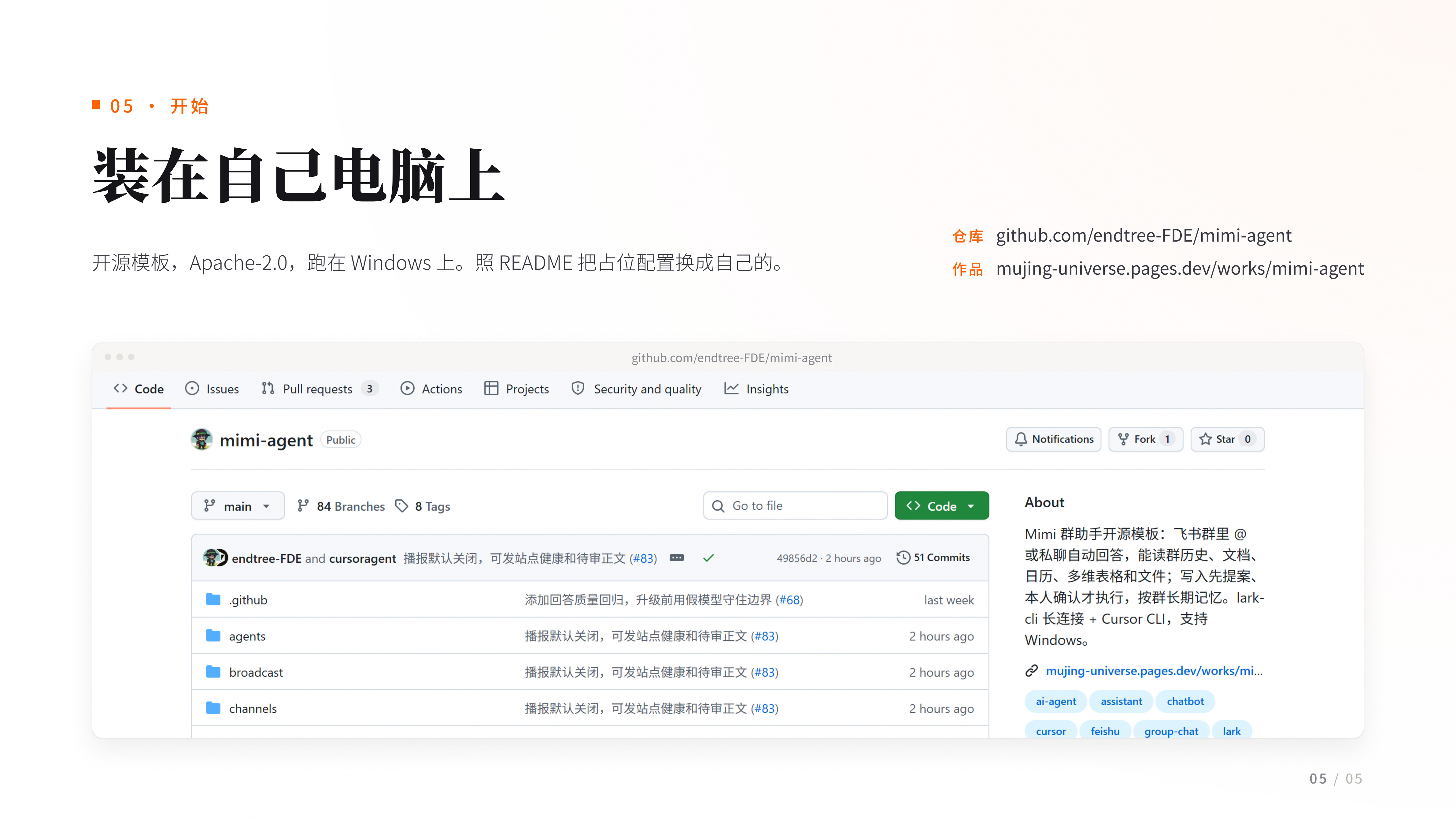Star the mimi-agent repository
The image size is (1456, 819).
1227,439
